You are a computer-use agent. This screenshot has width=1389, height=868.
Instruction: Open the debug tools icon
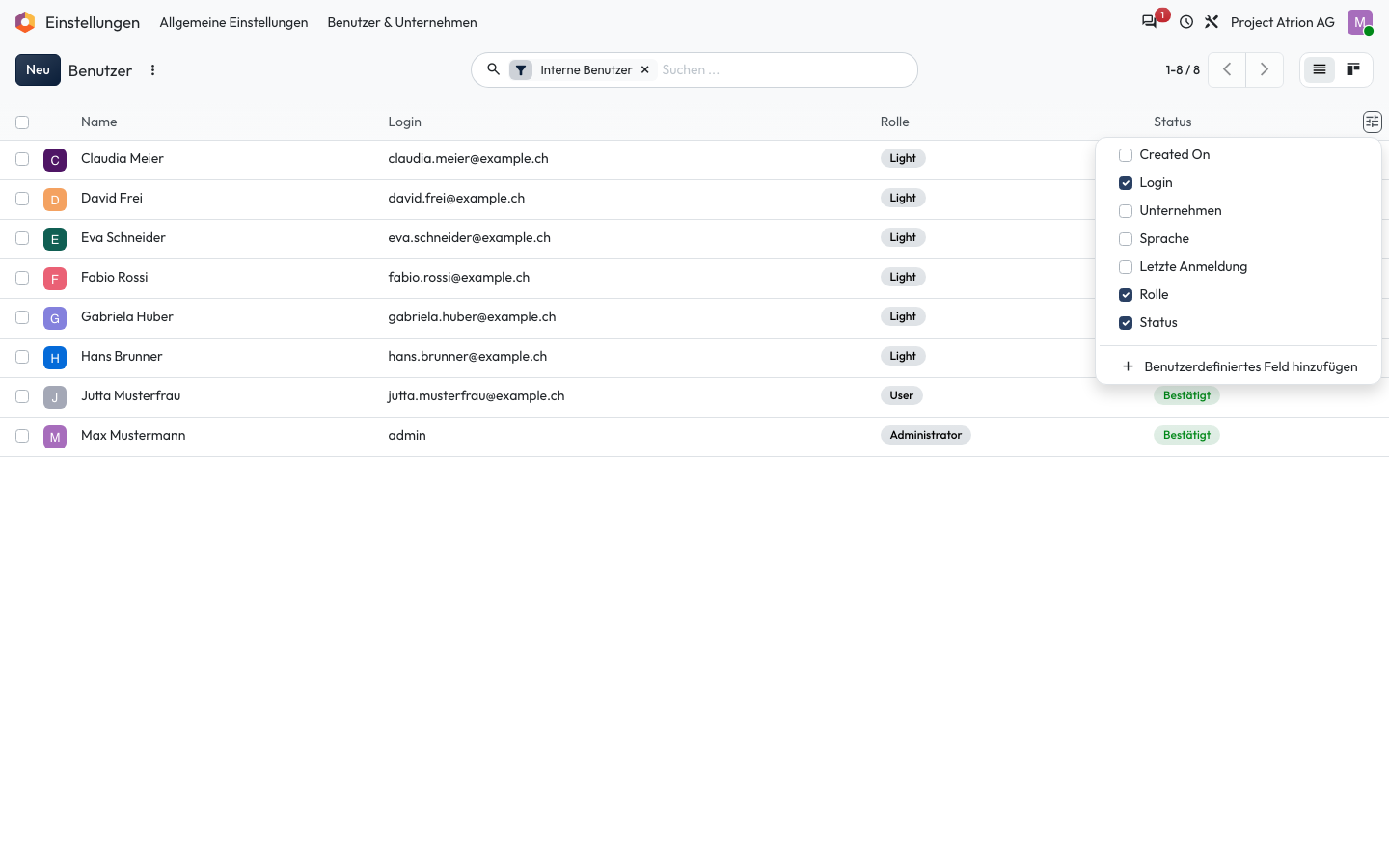point(1212,22)
